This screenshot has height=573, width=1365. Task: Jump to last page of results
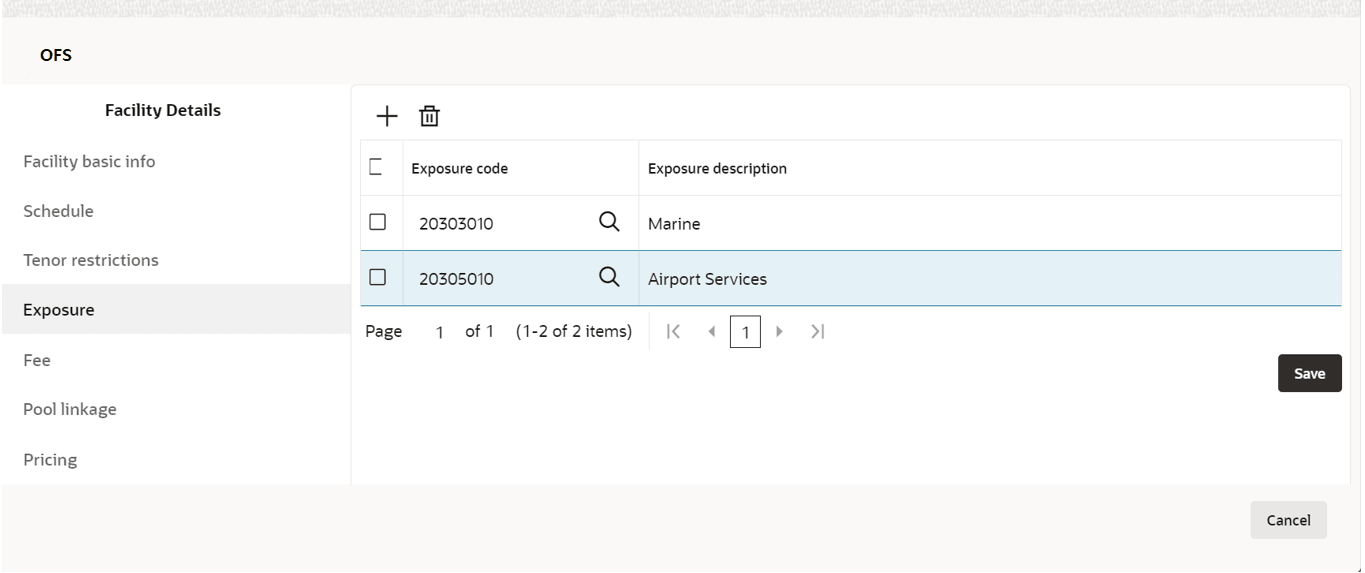click(x=818, y=332)
